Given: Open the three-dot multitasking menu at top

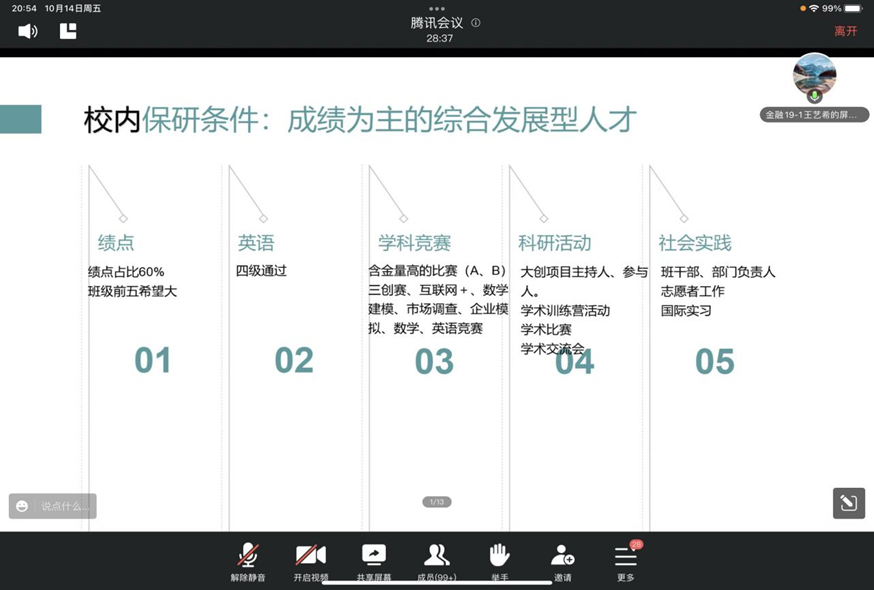Looking at the screenshot, I should pyautogui.click(x=437, y=8).
